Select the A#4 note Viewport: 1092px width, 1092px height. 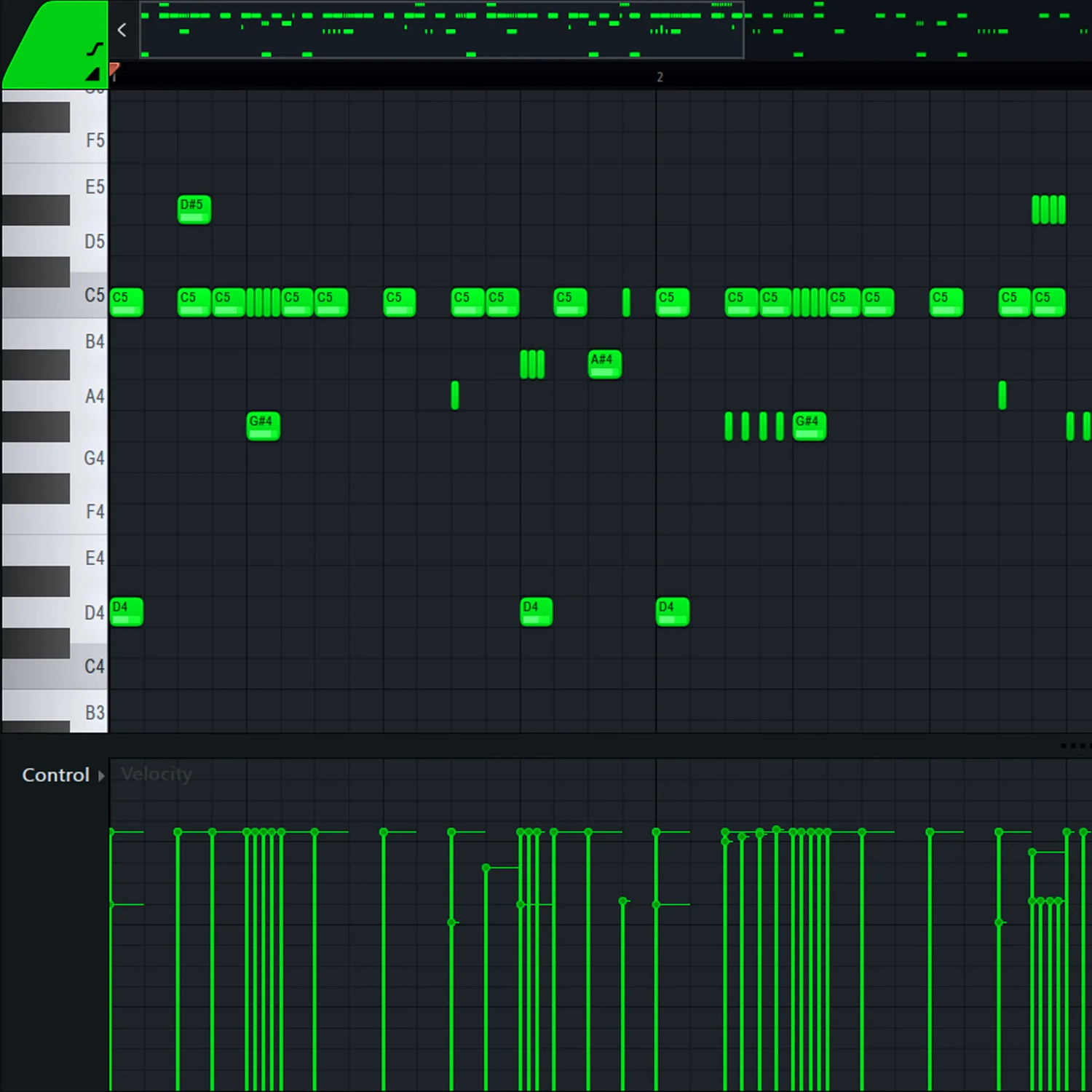pos(604,364)
